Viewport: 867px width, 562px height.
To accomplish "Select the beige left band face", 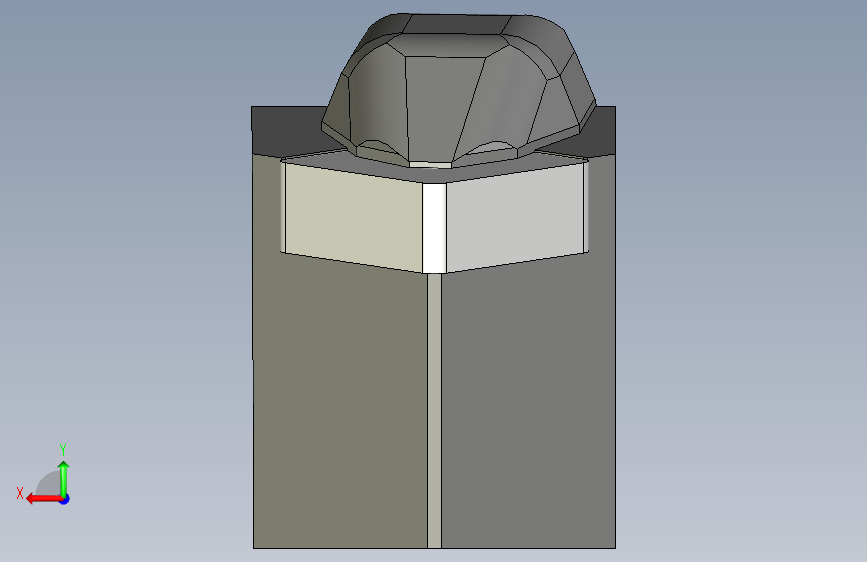I will coord(354,218).
